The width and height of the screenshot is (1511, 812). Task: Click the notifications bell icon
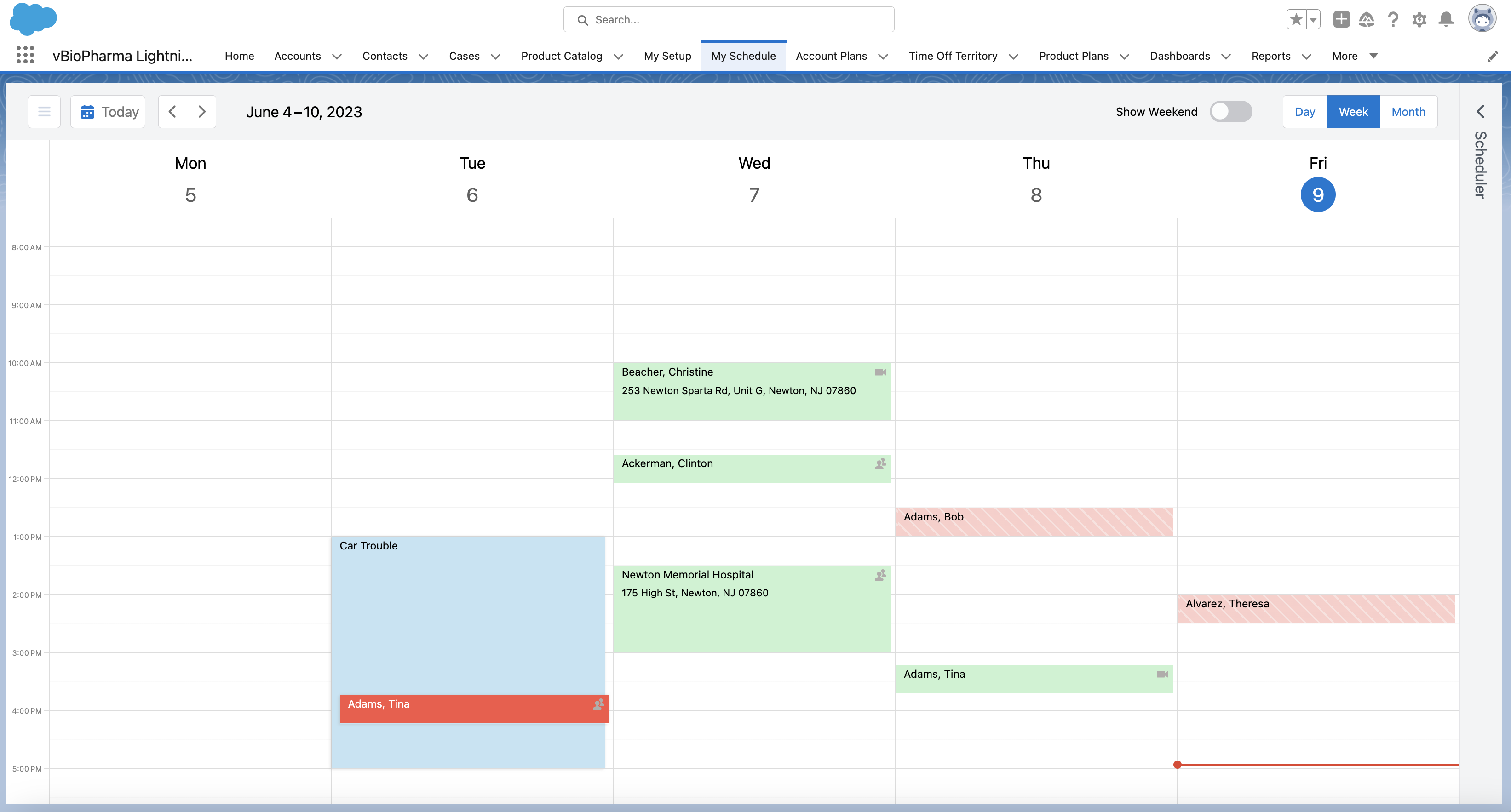[1446, 20]
